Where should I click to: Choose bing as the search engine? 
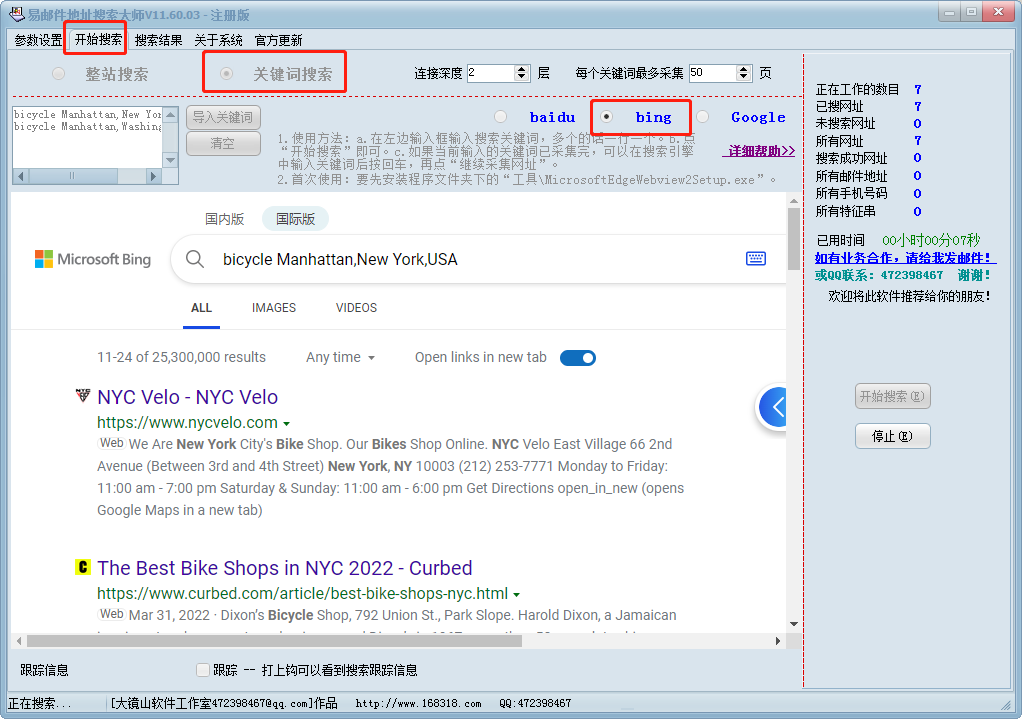click(x=606, y=117)
